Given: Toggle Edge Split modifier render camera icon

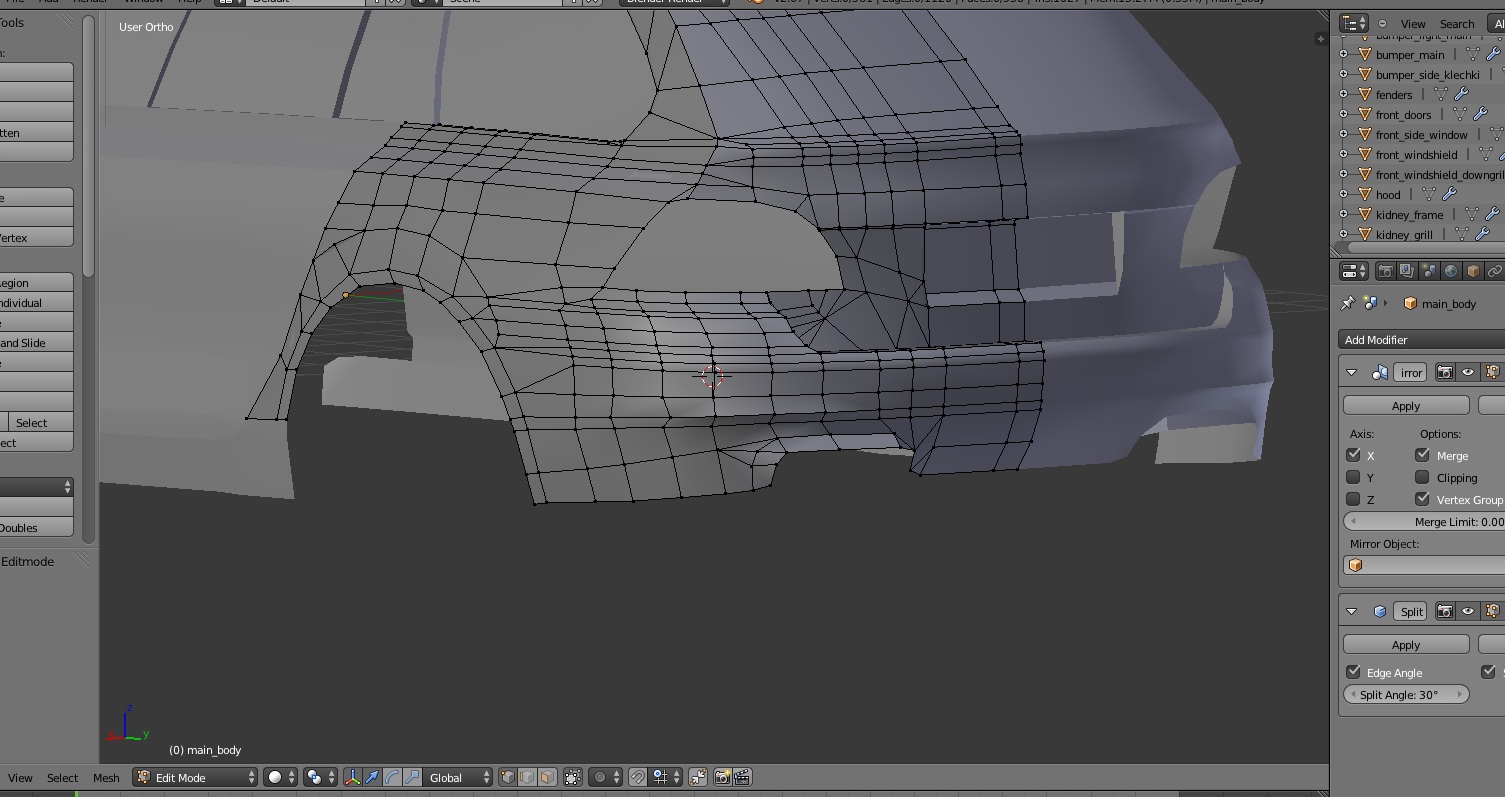Looking at the screenshot, I should 1444,611.
